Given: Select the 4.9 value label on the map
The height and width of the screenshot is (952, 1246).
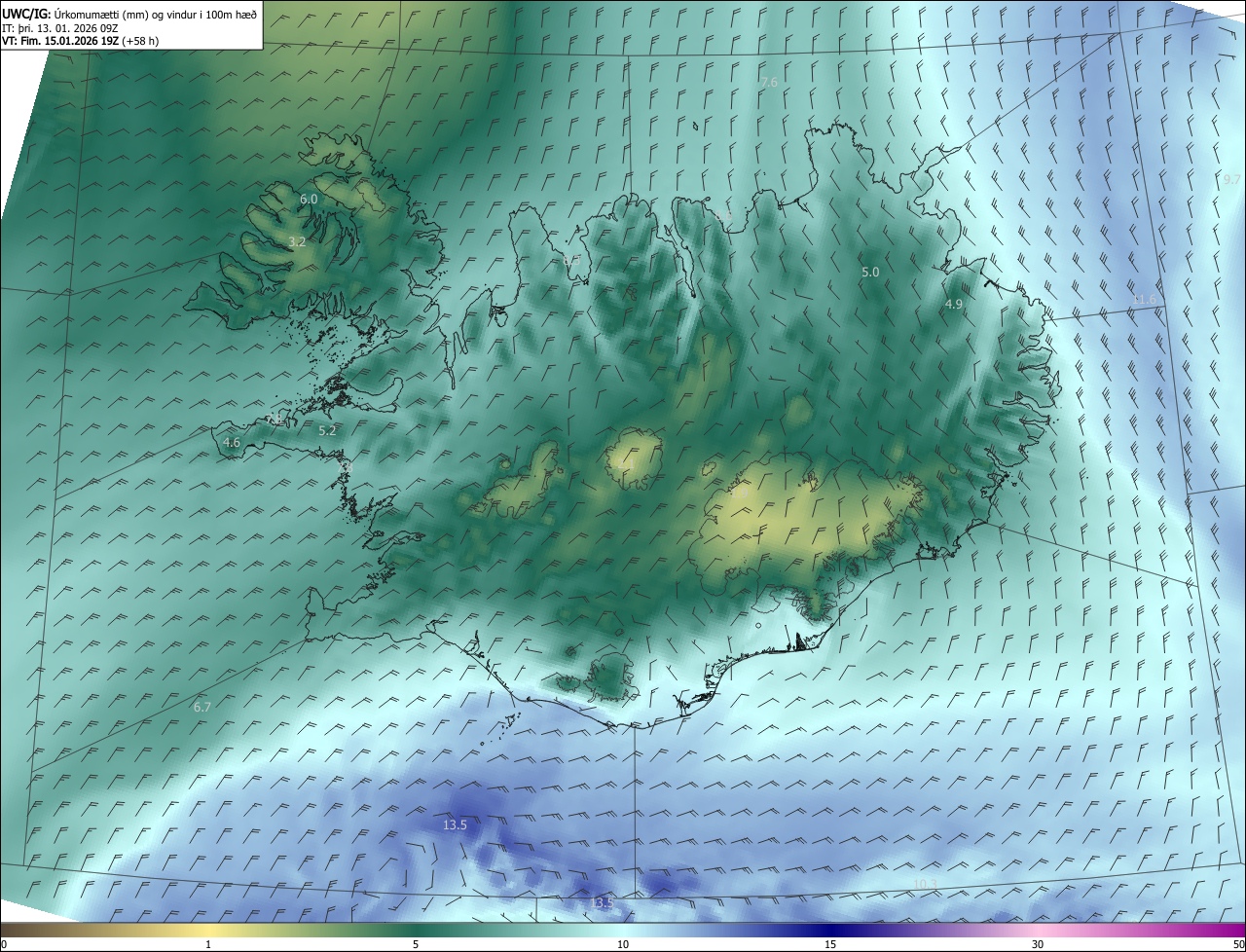Looking at the screenshot, I should coord(954,305).
